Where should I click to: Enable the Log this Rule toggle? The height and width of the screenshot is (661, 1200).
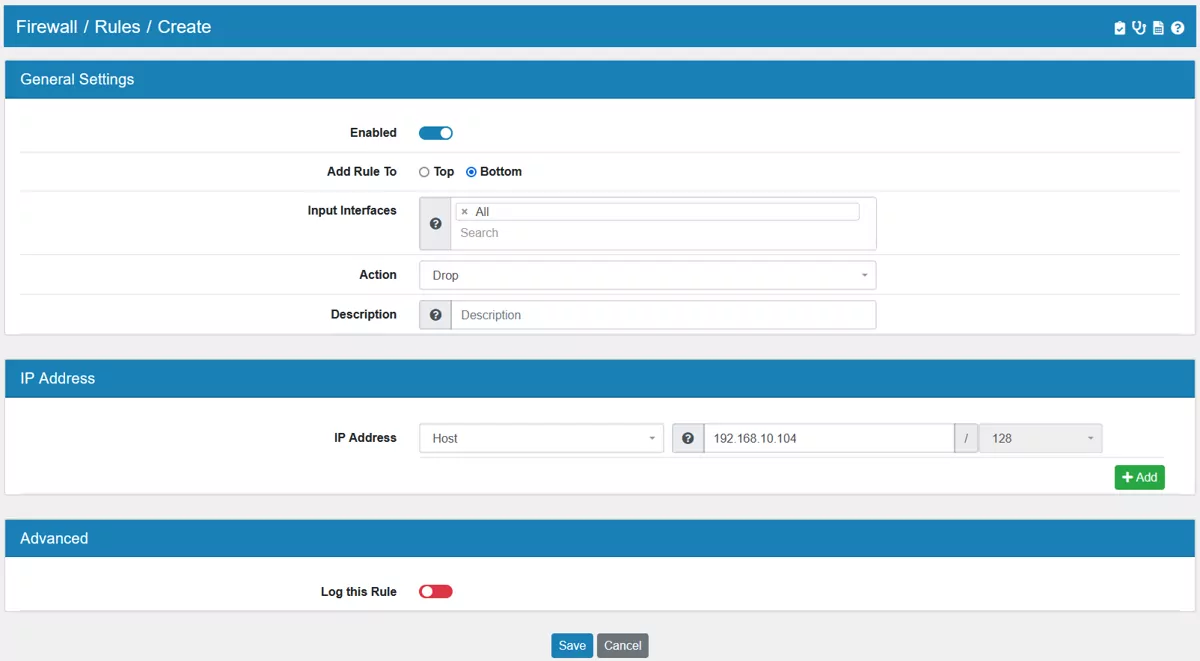[x=436, y=592]
